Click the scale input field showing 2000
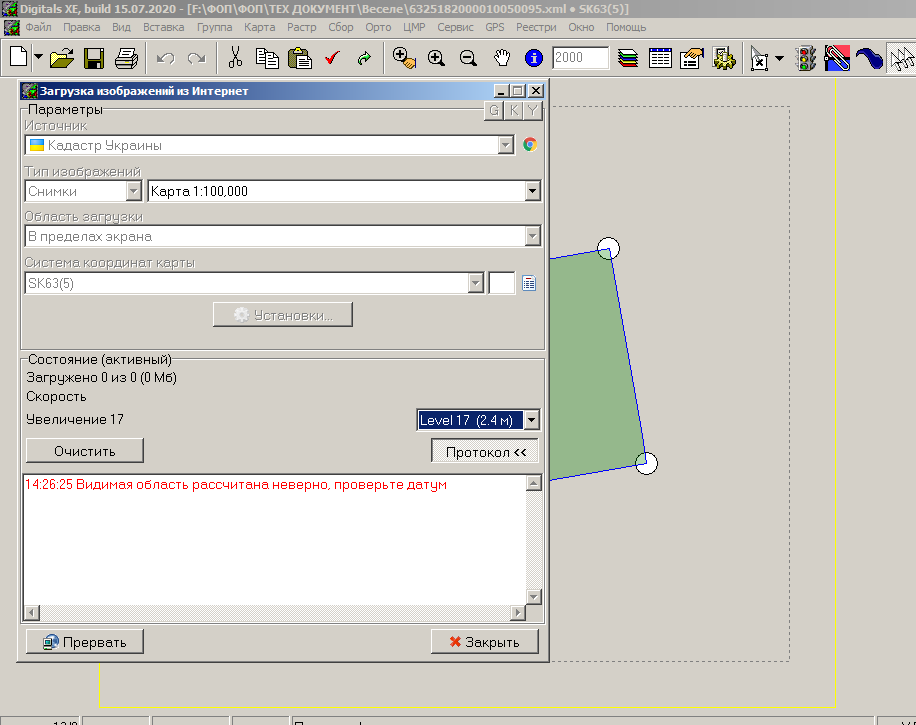The height and width of the screenshot is (725, 916). pyautogui.click(x=580, y=58)
